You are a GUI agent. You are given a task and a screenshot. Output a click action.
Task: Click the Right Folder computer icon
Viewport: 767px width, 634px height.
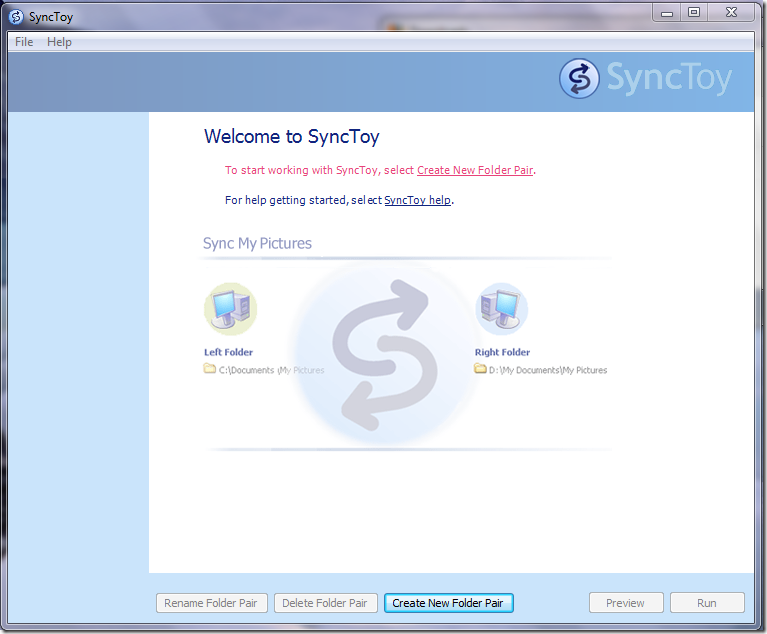point(501,309)
